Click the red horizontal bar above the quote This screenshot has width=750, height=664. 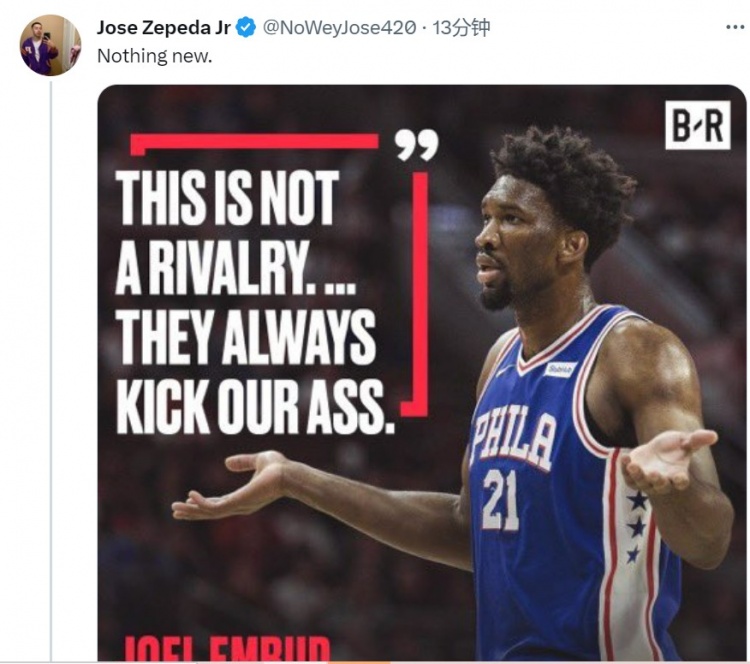pyautogui.click(x=254, y=142)
